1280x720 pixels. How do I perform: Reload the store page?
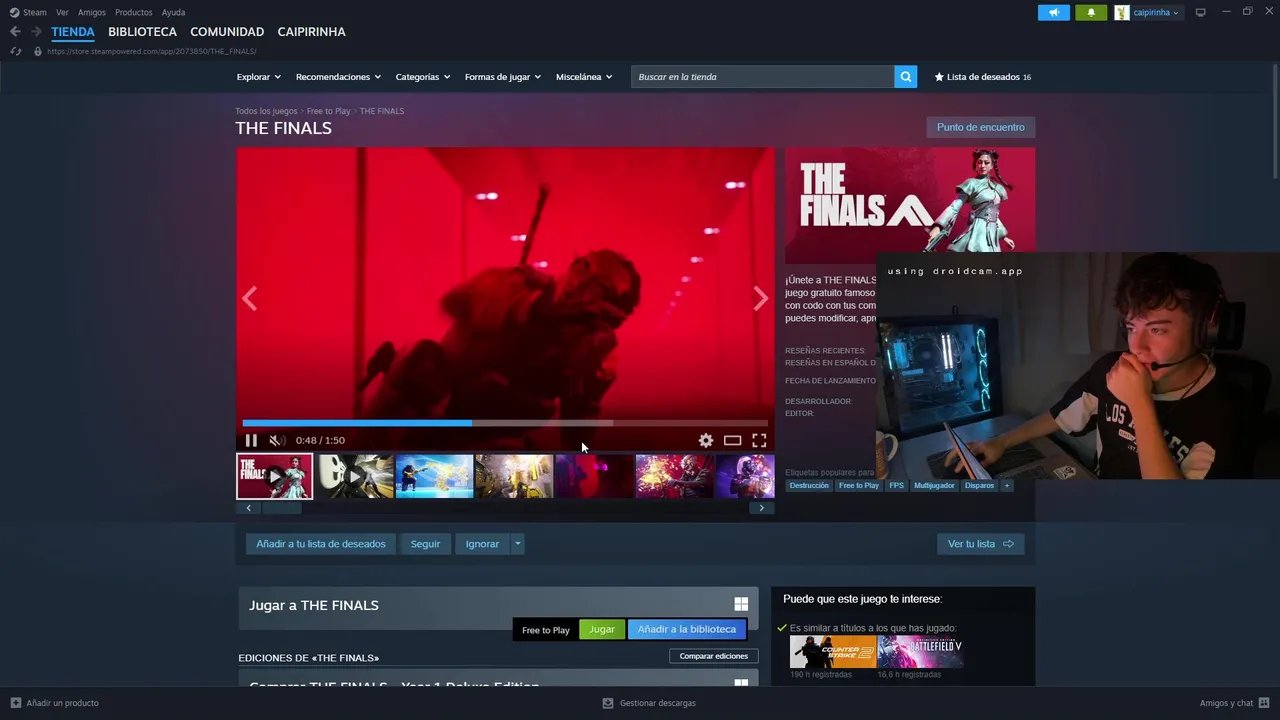point(15,51)
